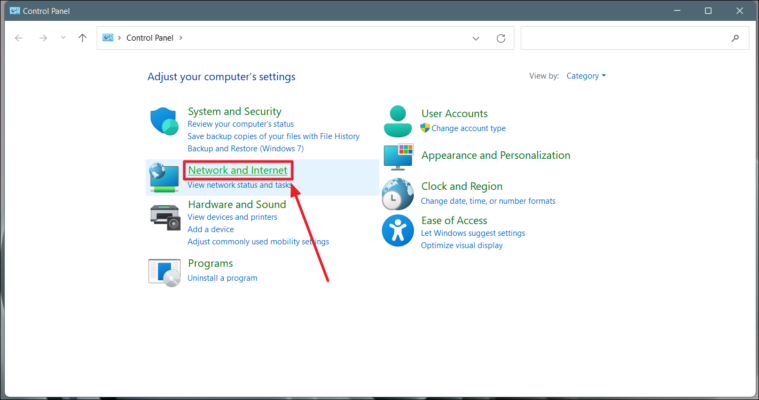
Task: Open Clock and Region category
Action: tap(461, 186)
